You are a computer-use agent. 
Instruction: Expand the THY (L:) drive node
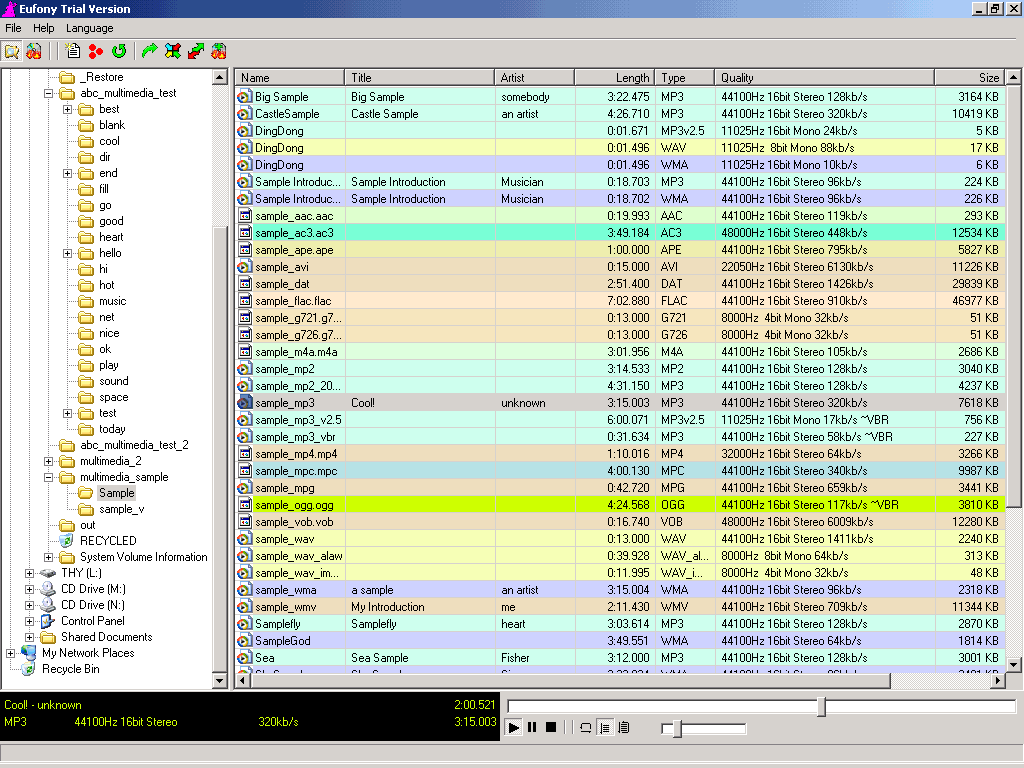click(29, 573)
